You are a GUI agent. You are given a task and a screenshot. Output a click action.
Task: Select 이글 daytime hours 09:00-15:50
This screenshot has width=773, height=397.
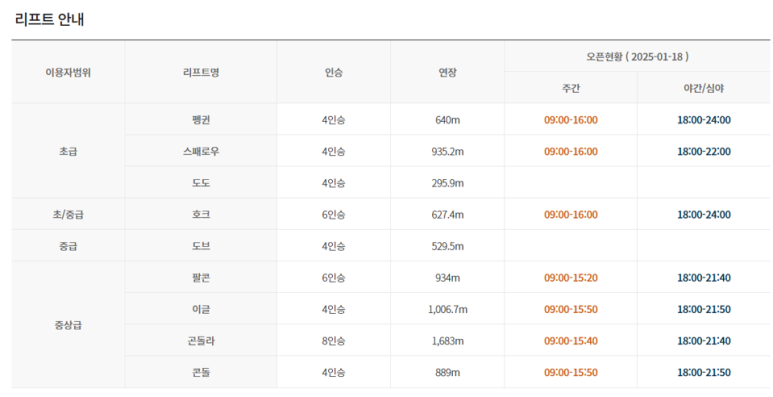tap(571, 309)
